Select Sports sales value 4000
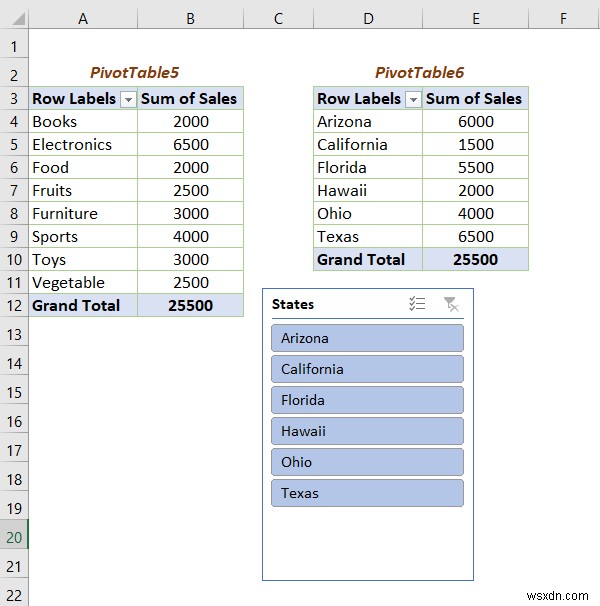 pyautogui.click(x=191, y=237)
